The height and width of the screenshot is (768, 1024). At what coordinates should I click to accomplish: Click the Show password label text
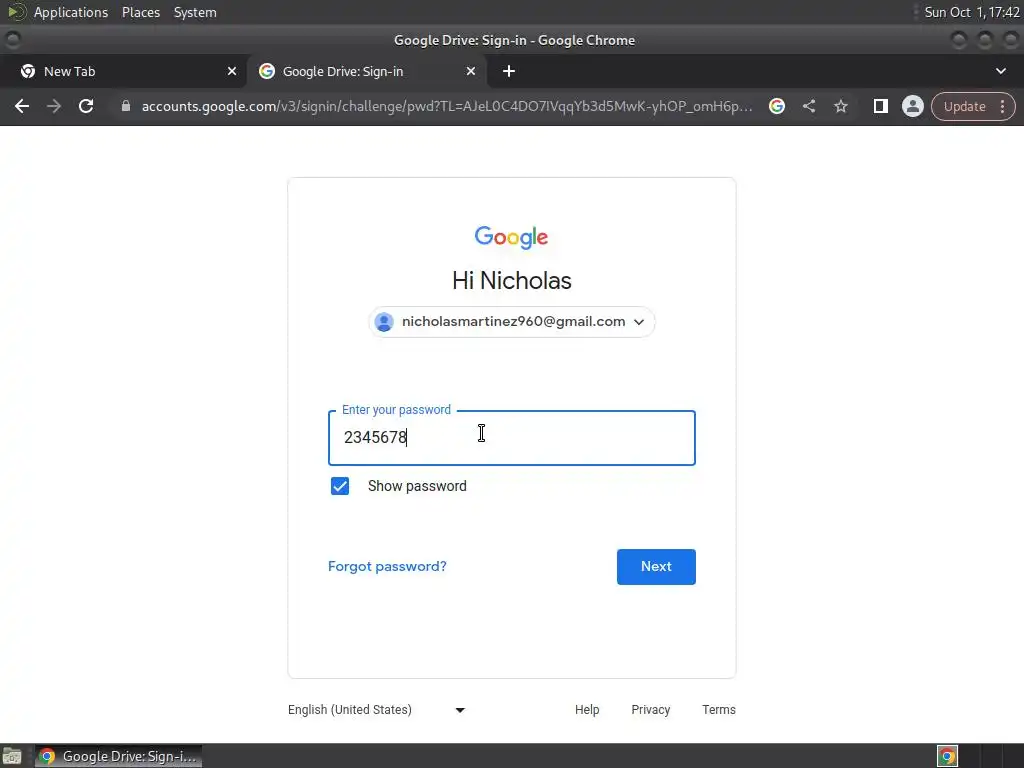(x=417, y=486)
